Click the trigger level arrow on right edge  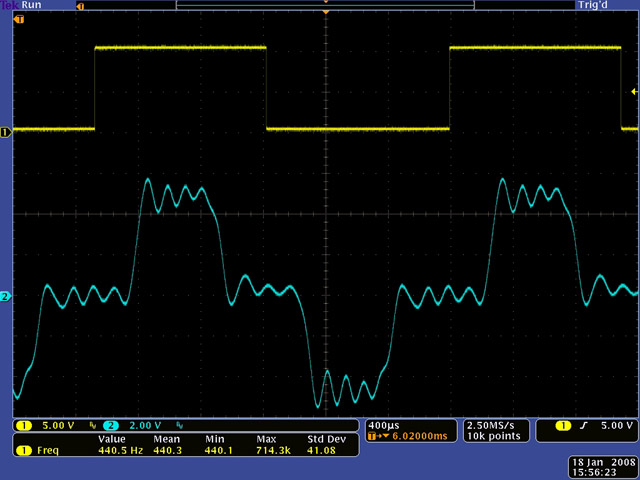(x=634, y=92)
